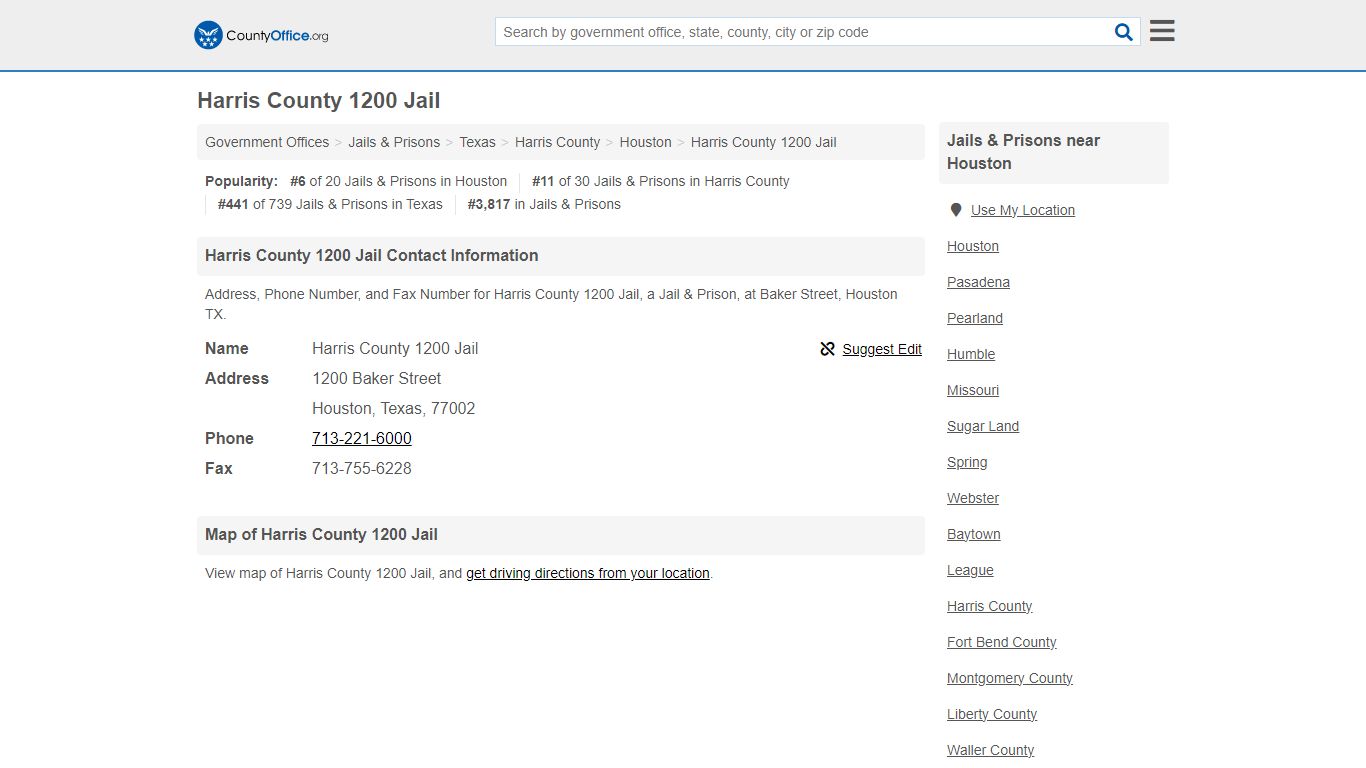
Task: Click the fax number 713-755-6228
Action: [362, 468]
